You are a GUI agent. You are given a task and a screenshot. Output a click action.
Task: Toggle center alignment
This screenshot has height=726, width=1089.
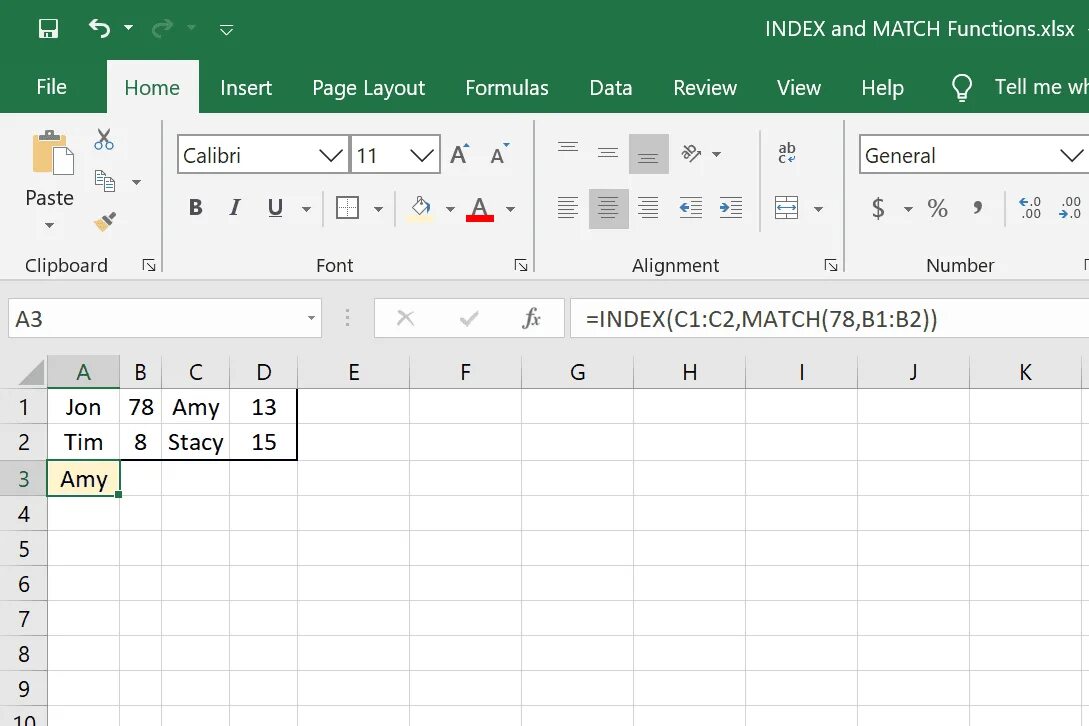[x=608, y=208]
